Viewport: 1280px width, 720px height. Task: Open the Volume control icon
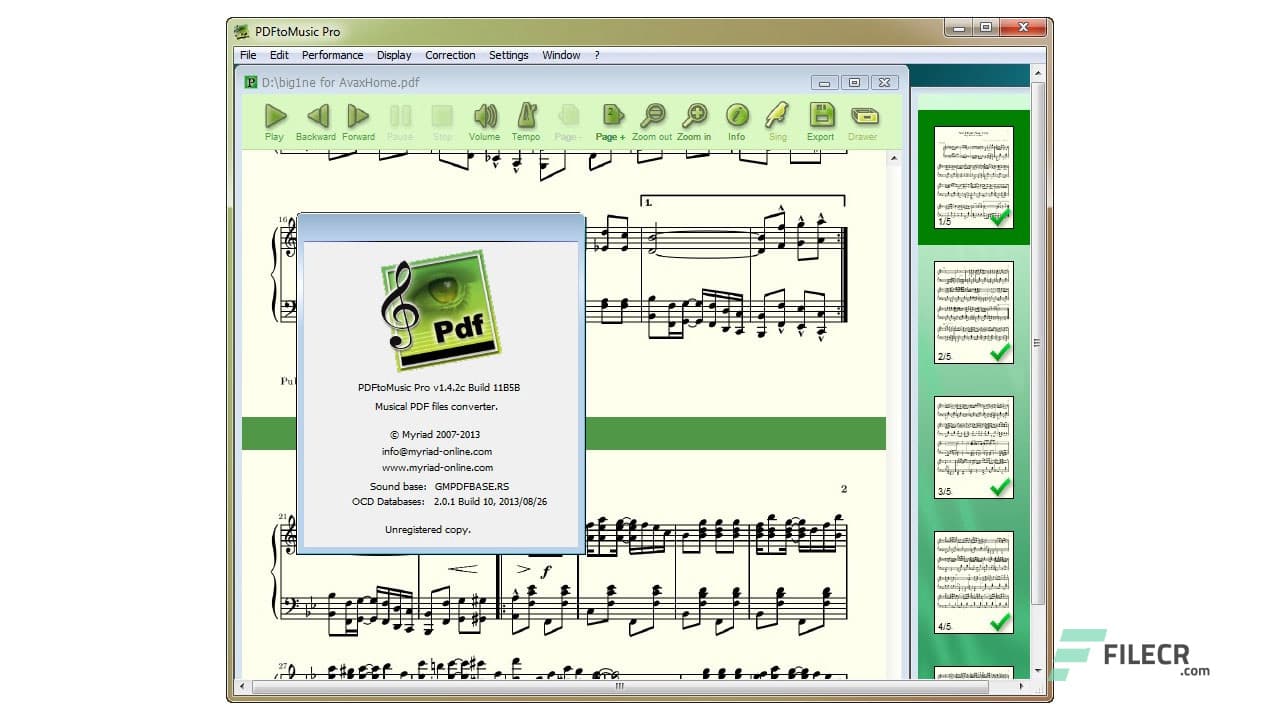pyautogui.click(x=484, y=117)
